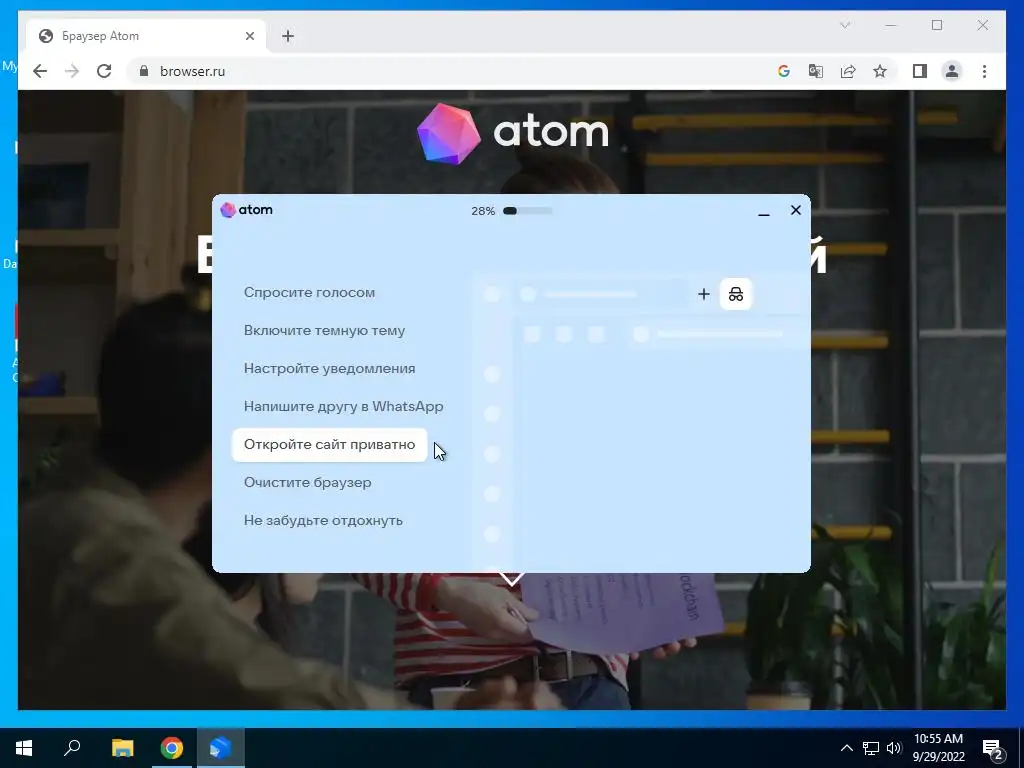Open the Chrome three-dot menu

click(984, 71)
